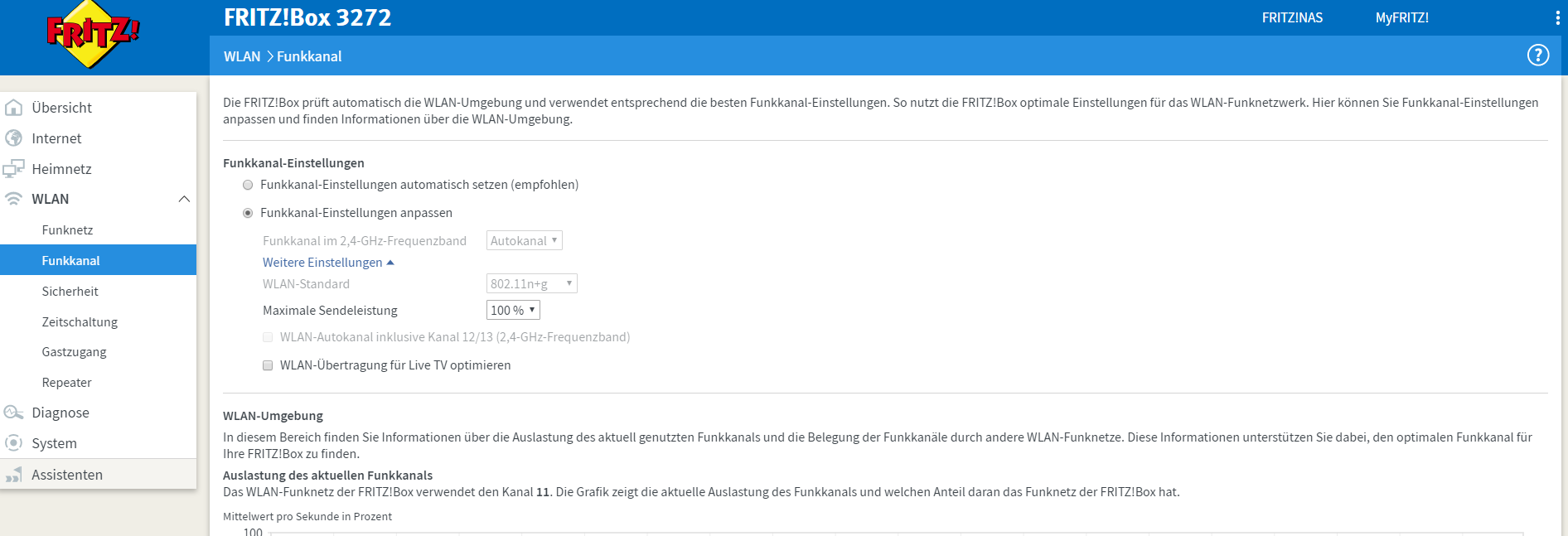The width and height of the screenshot is (1568, 536).
Task: Open Übersicht in sidebar
Action: 61,108
